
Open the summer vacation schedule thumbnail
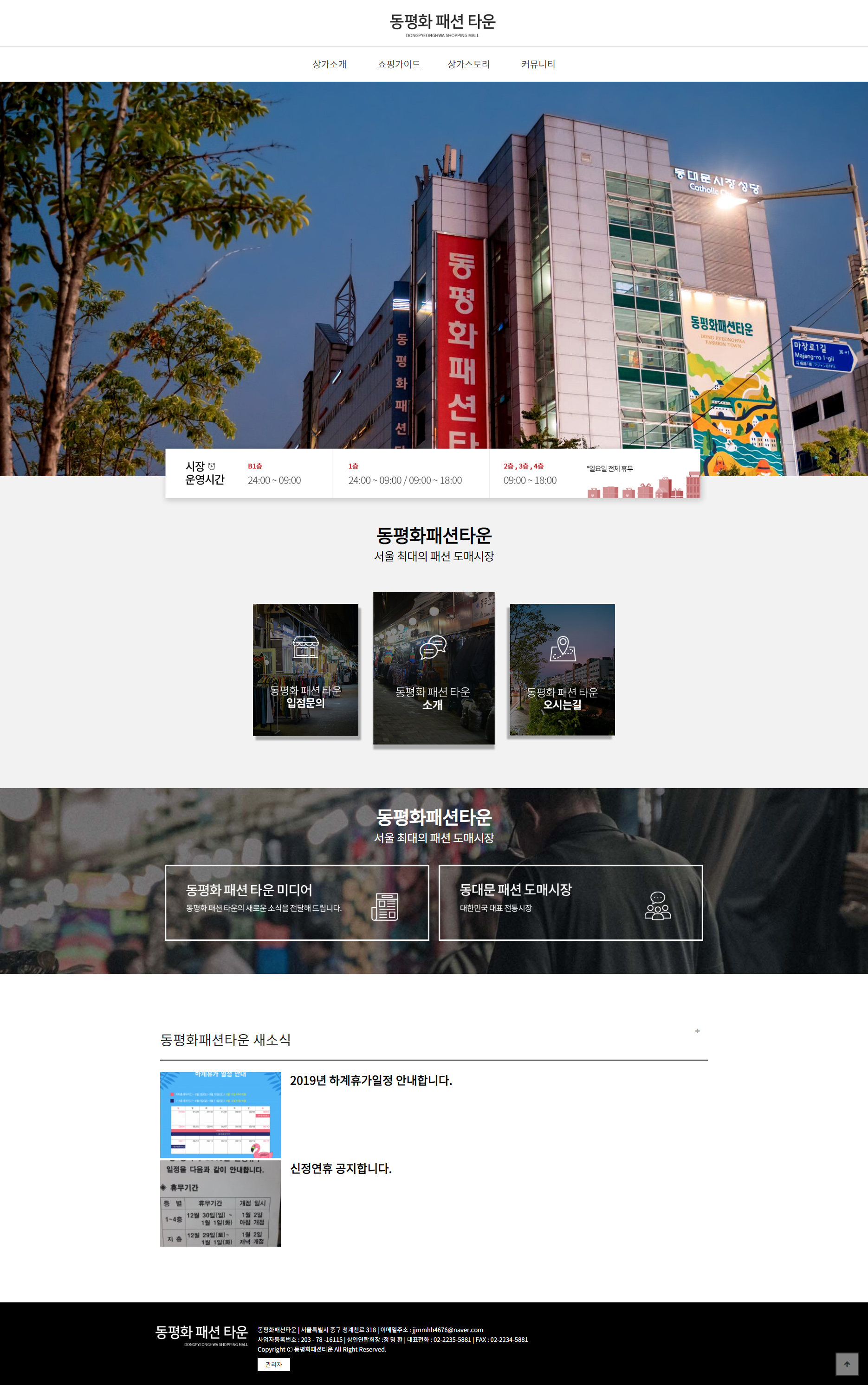(x=220, y=1115)
